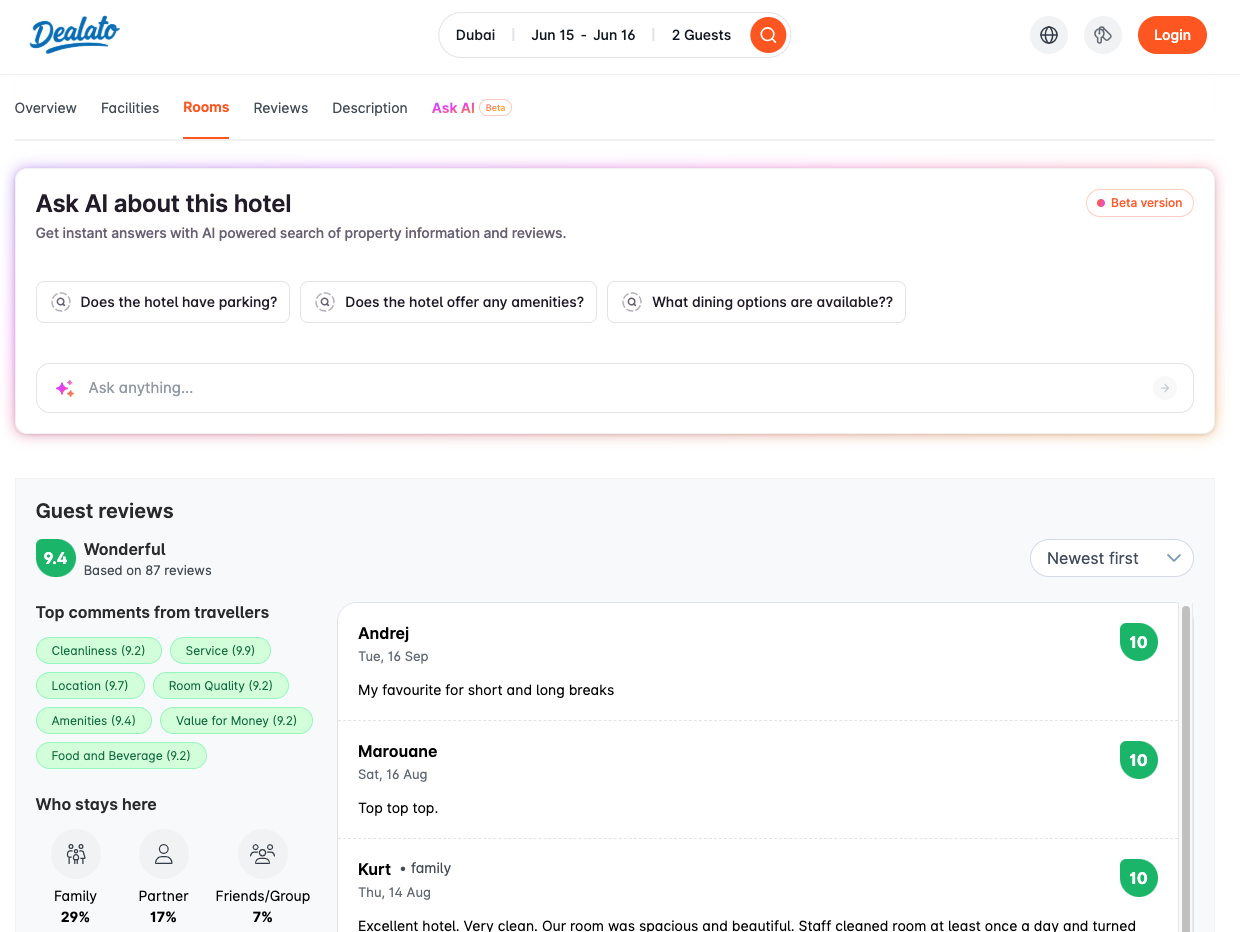Click Andrej's score badge of 10
Screen dimensions: 1240x932
coord(1139,642)
